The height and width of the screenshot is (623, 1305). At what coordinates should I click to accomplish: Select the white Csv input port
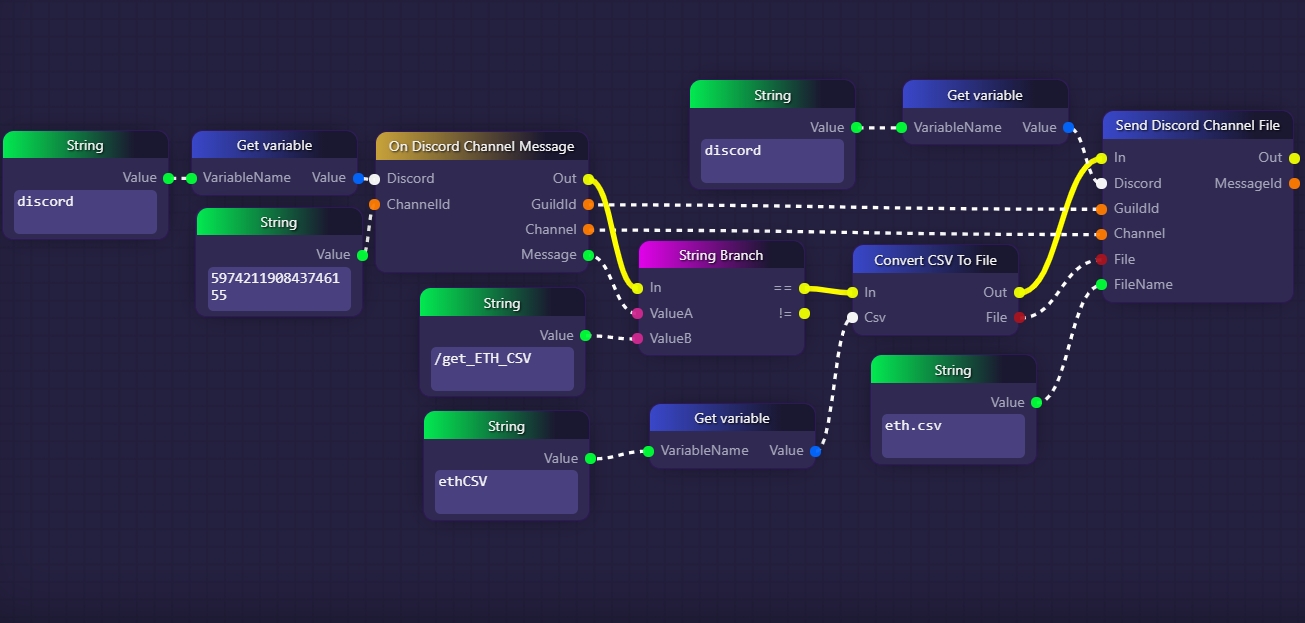point(852,318)
